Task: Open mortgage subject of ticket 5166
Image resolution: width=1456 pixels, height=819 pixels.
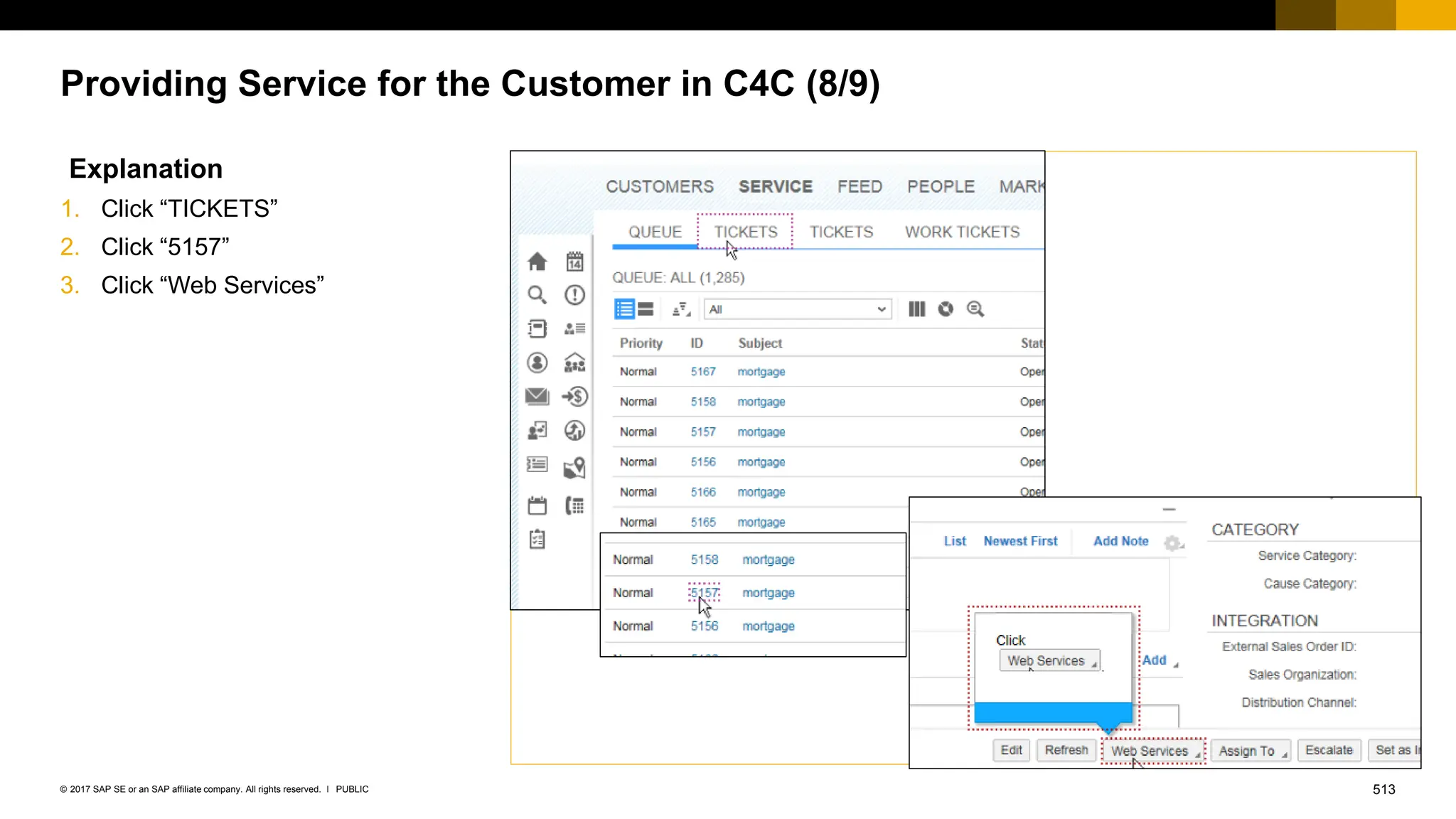Action: tap(761, 492)
